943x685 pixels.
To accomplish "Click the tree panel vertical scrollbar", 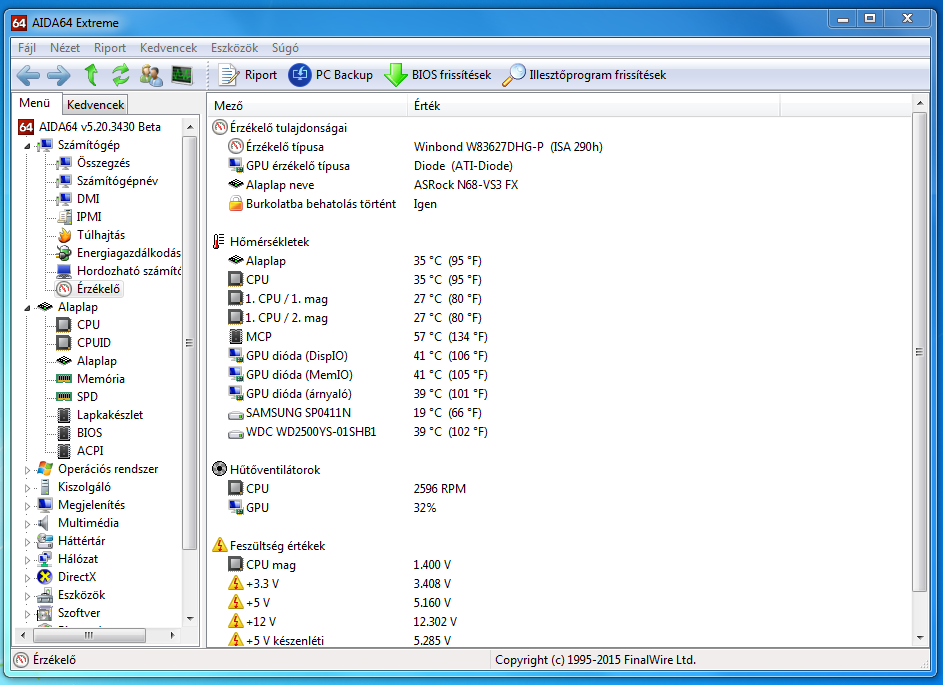I will 190,343.
